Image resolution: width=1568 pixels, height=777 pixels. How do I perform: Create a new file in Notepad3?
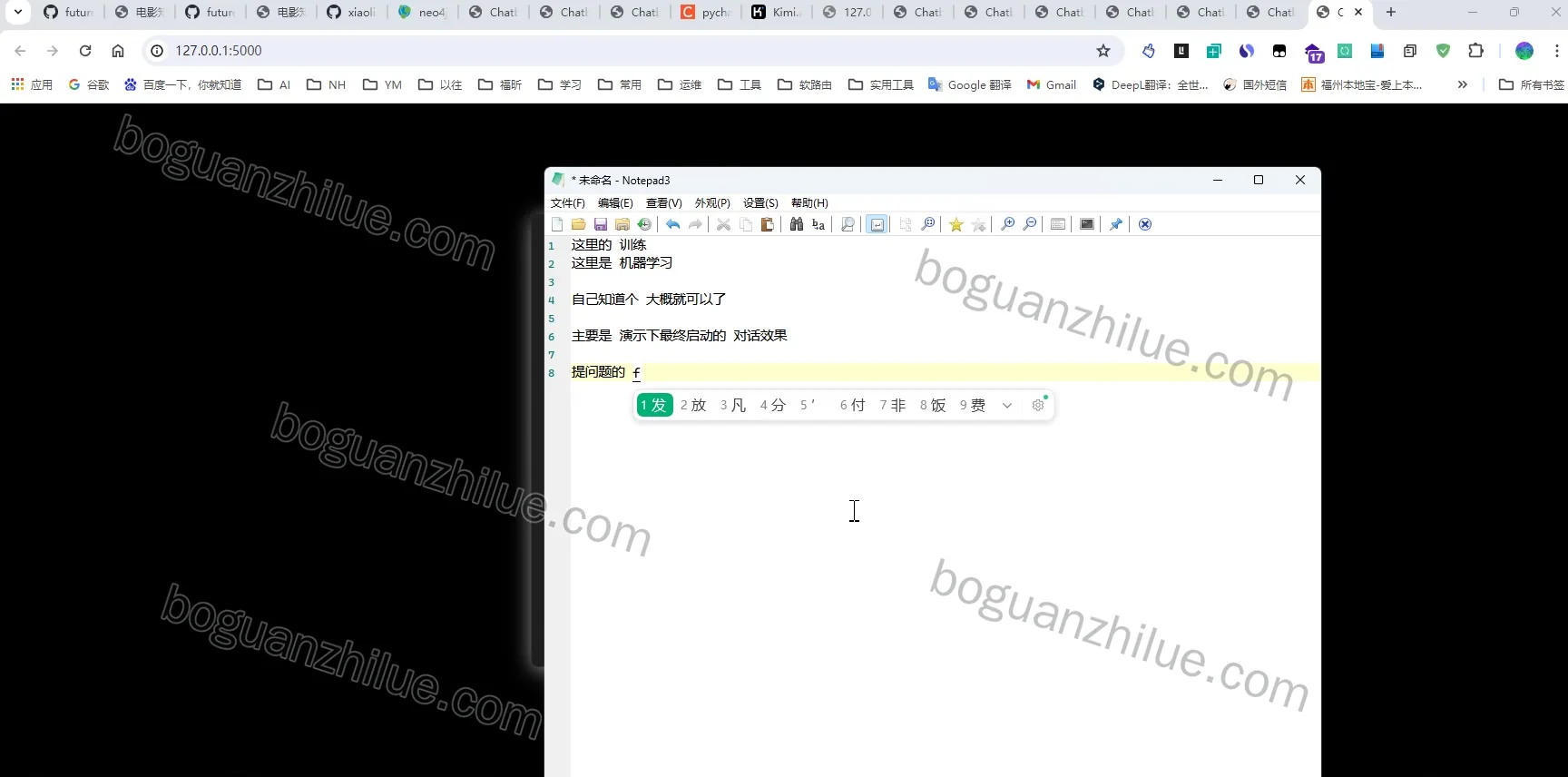pyautogui.click(x=557, y=224)
